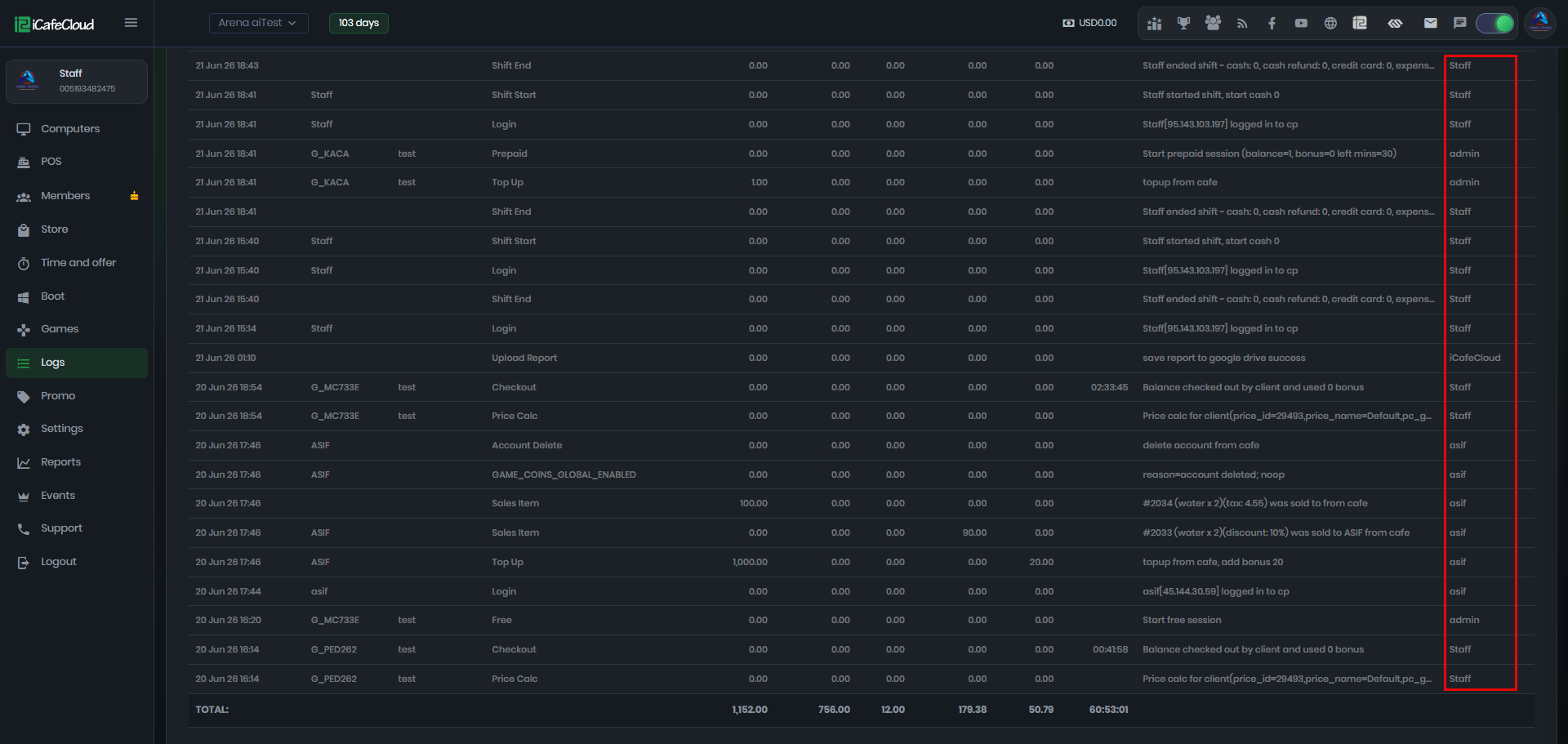Open the leaderboard ranking stars icon
This screenshot has width=1568, height=744.
point(1154,23)
